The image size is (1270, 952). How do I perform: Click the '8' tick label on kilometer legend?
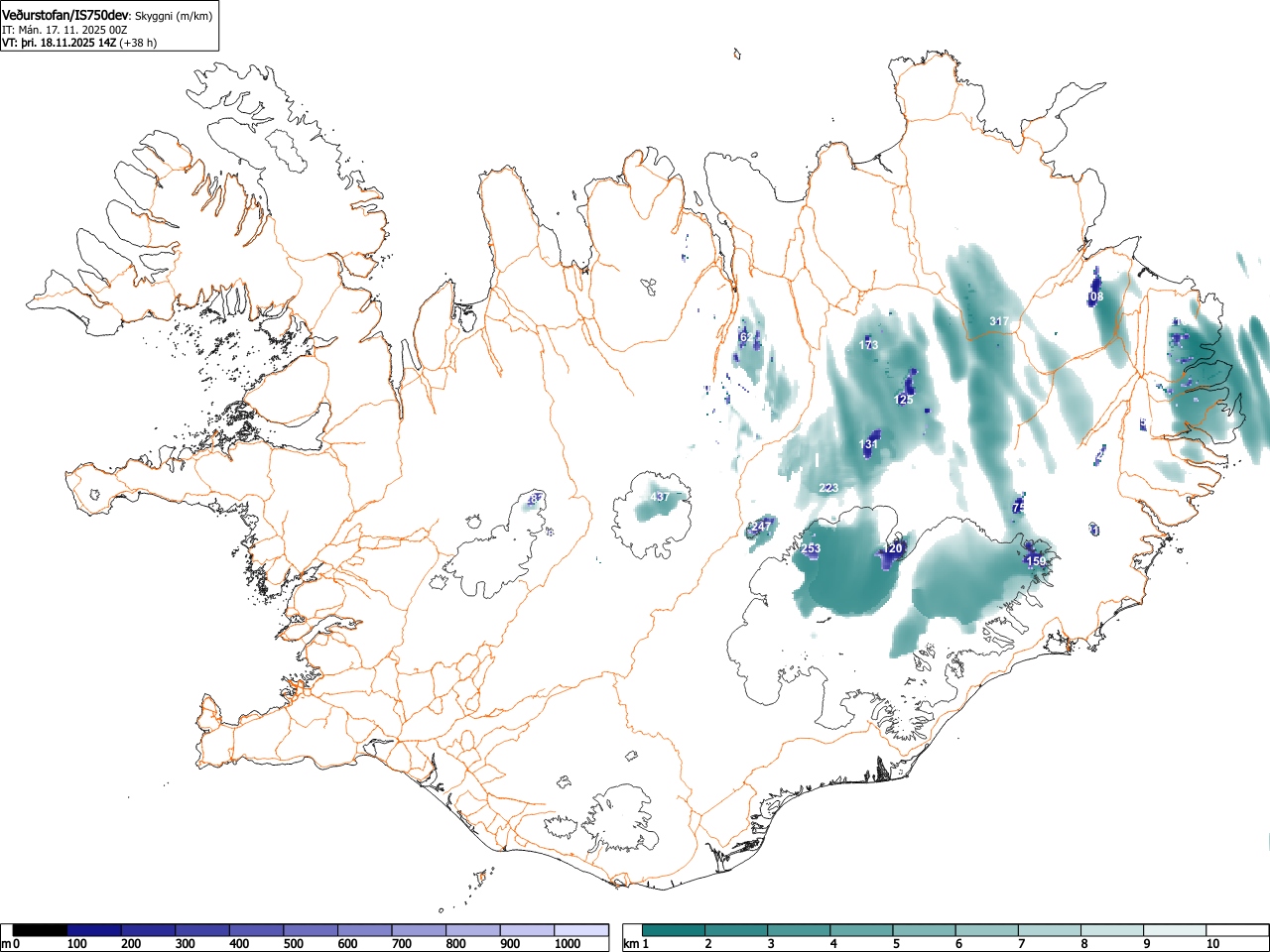click(1082, 944)
